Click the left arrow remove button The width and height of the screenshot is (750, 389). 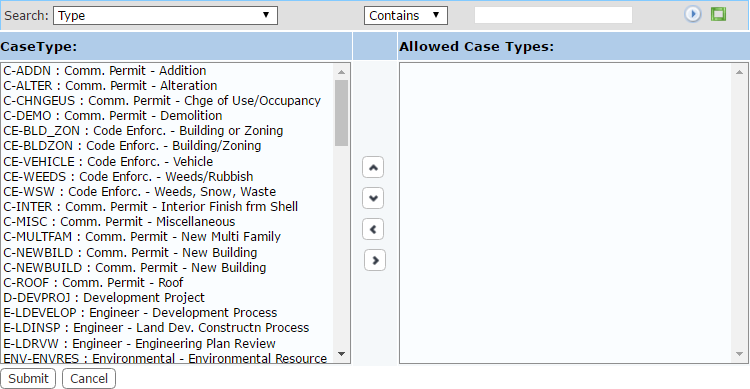coord(373,229)
